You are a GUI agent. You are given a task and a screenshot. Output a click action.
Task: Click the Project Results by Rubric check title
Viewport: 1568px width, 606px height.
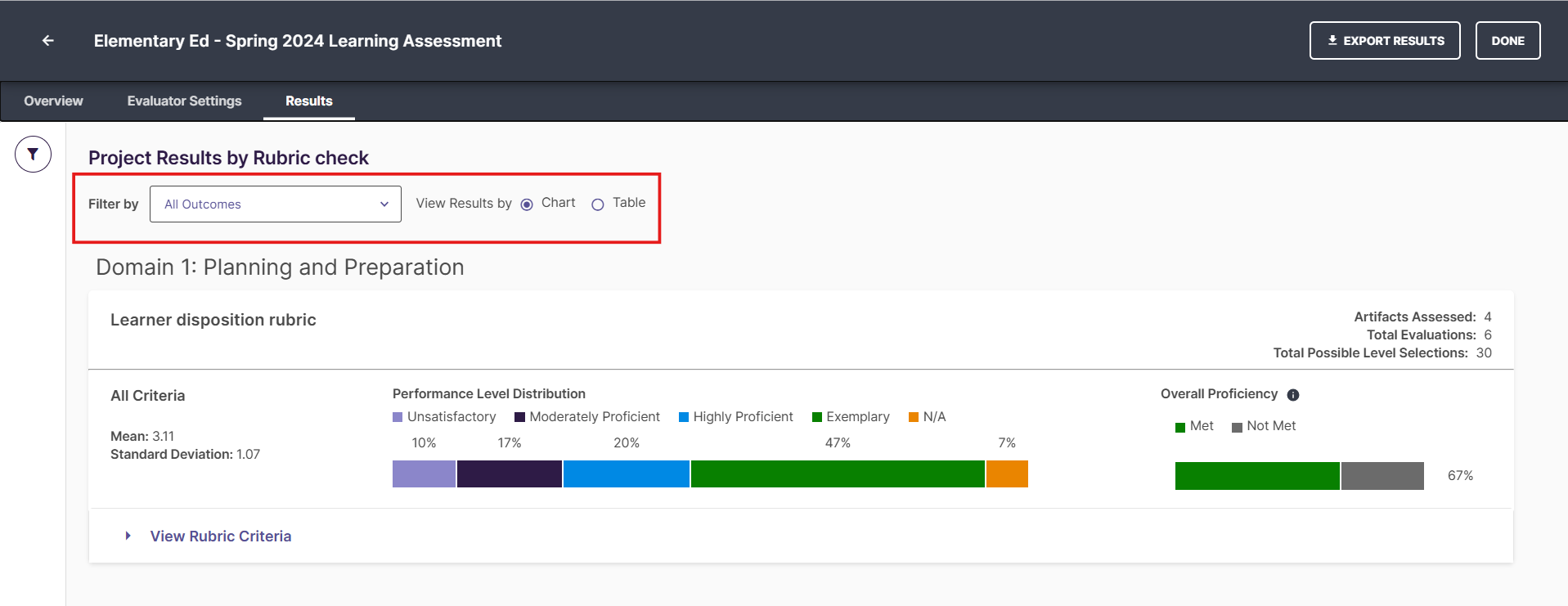pos(228,158)
